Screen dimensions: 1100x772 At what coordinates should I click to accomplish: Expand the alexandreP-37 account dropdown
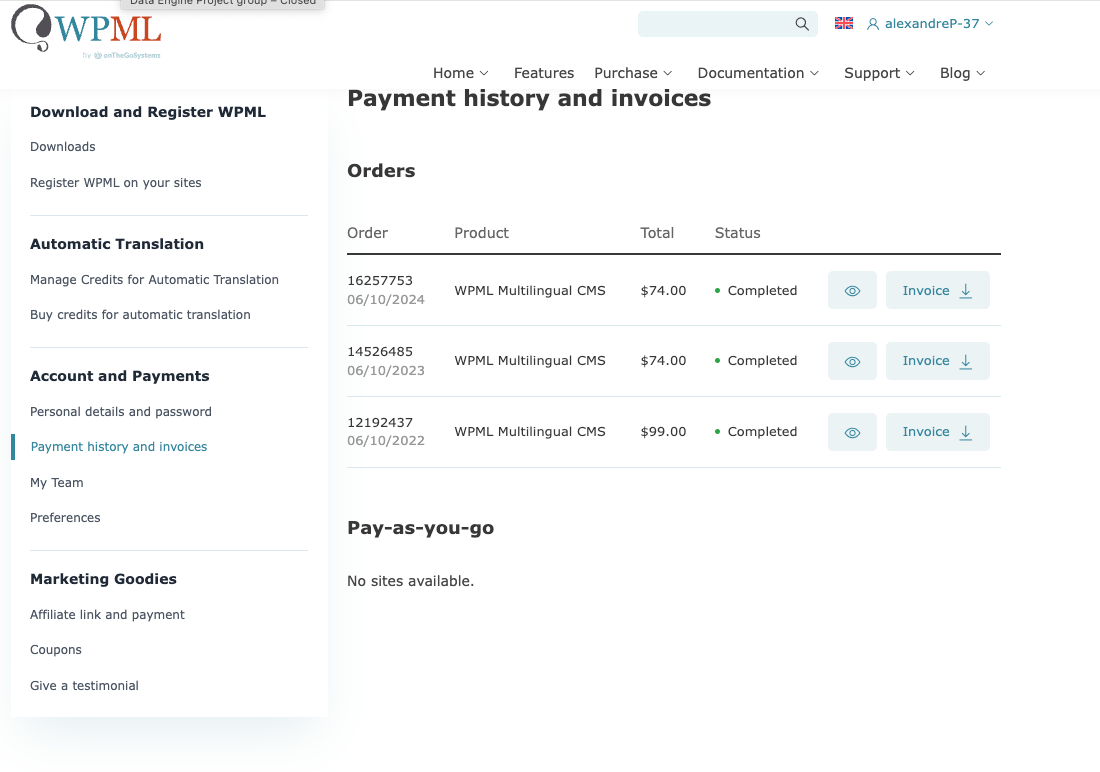[989, 24]
